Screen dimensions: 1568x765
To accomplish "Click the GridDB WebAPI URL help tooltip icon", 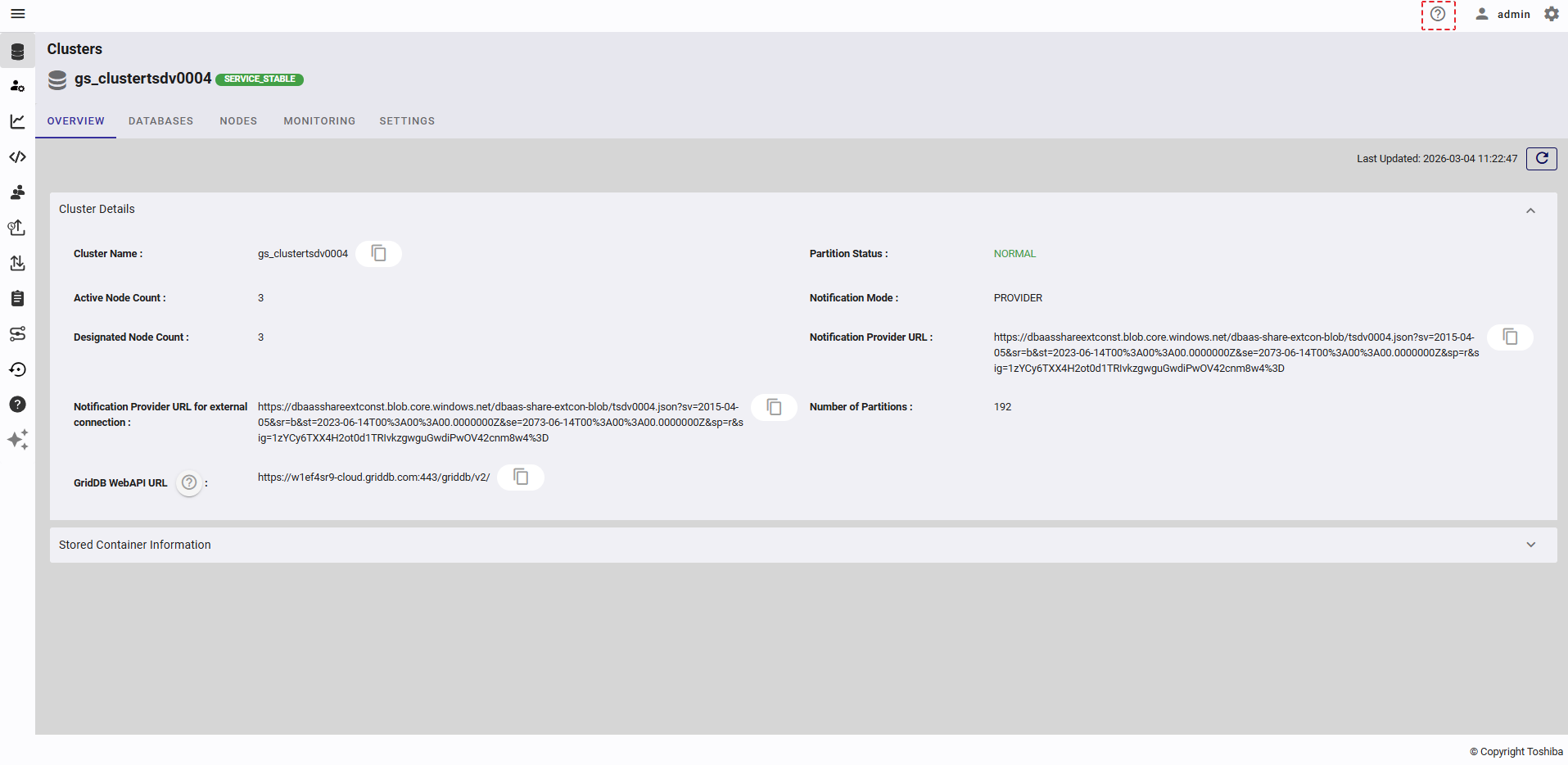I will [189, 482].
